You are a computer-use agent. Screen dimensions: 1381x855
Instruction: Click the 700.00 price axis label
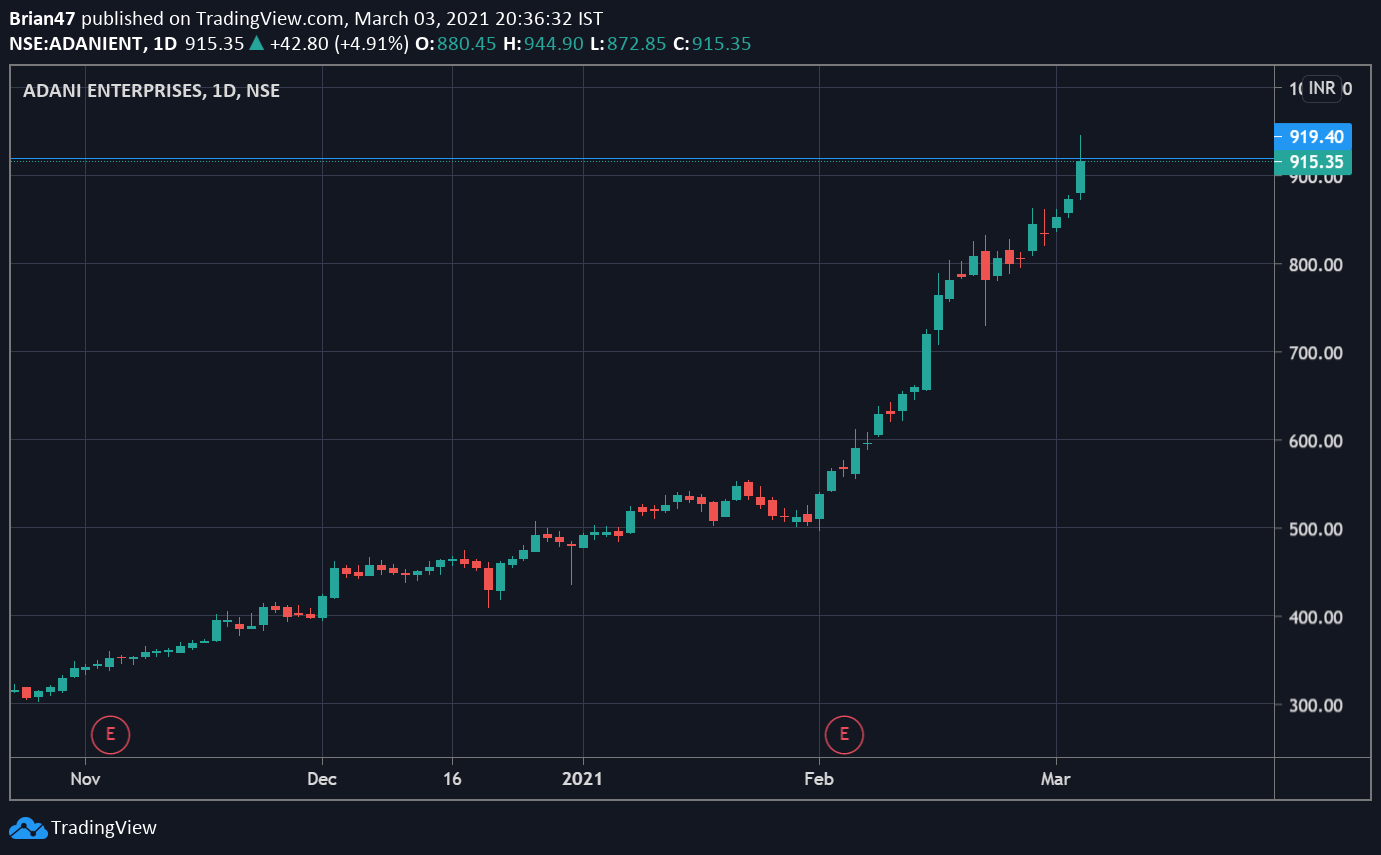pyautogui.click(x=1315, y=353)
